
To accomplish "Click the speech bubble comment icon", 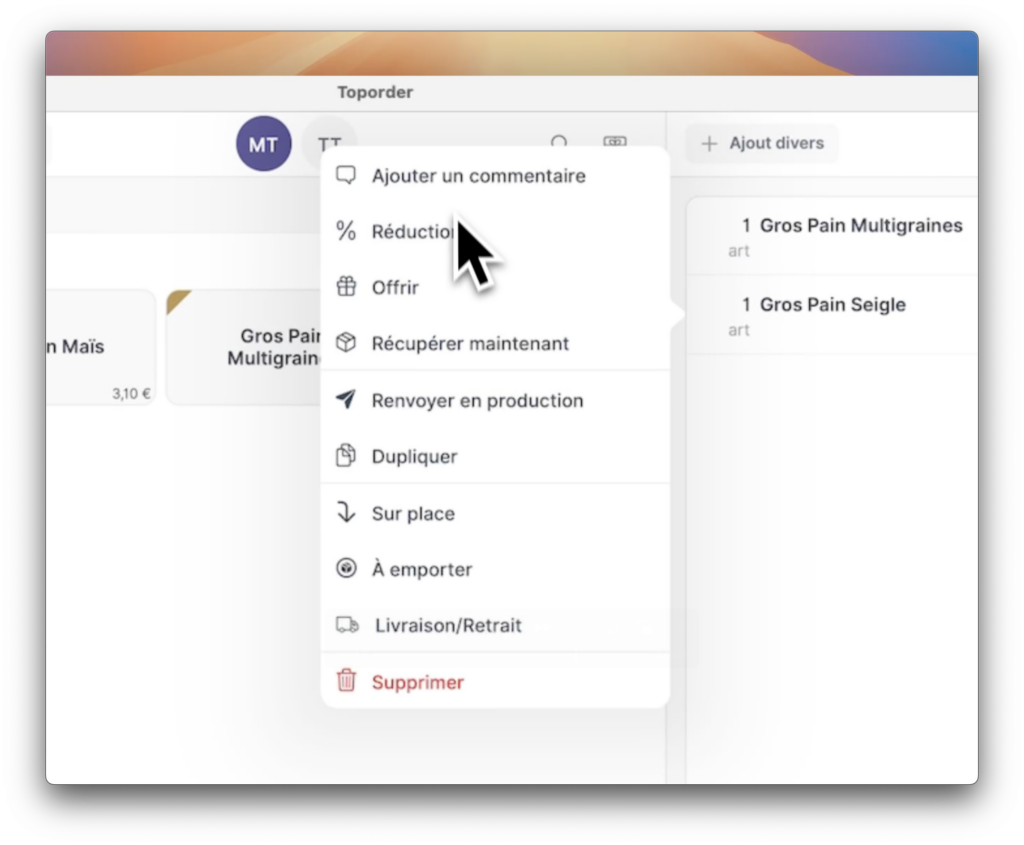I will pyautogui.click(x=346, y=176).
